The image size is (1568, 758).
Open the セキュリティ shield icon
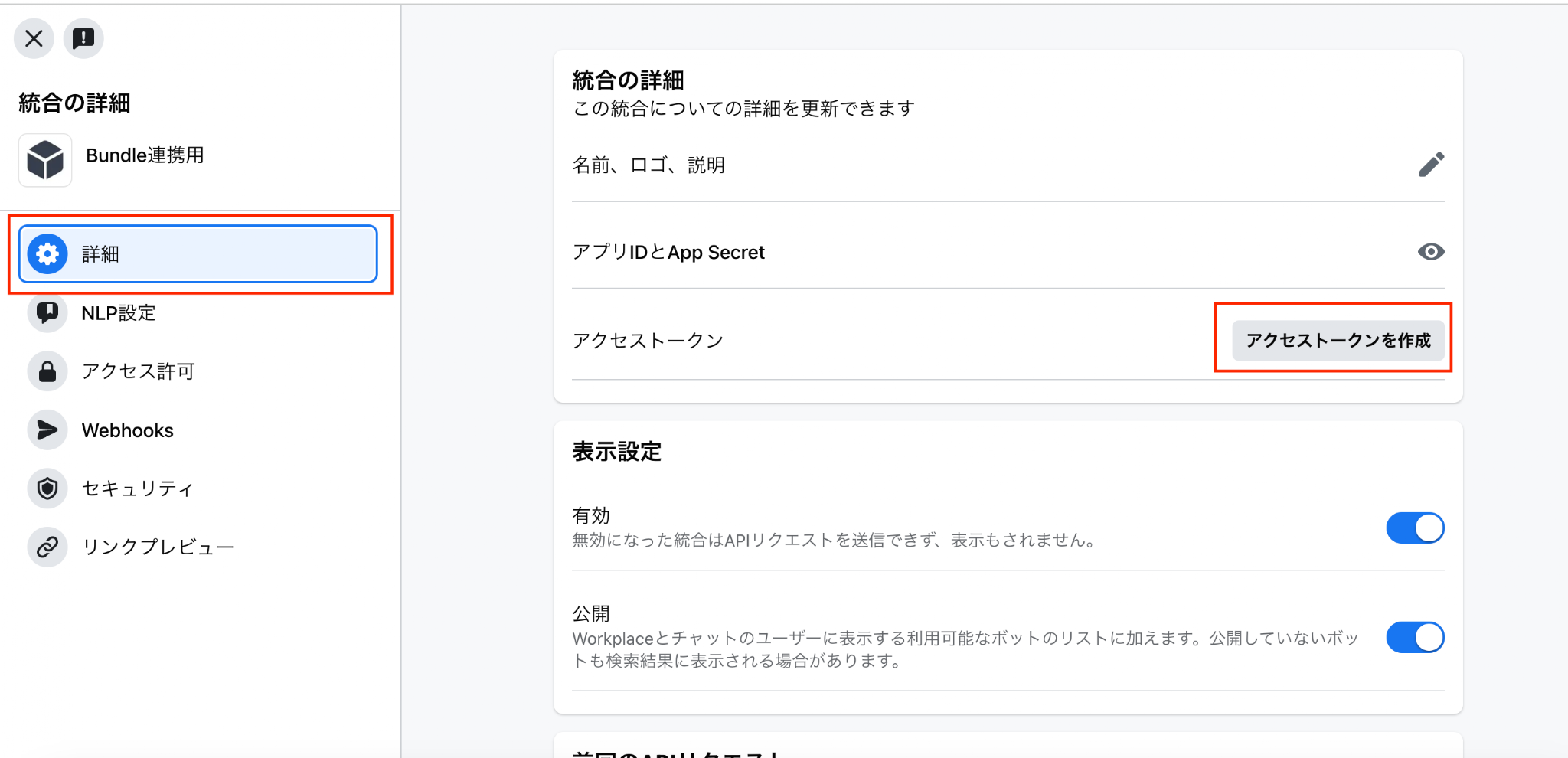pos(47,488)
